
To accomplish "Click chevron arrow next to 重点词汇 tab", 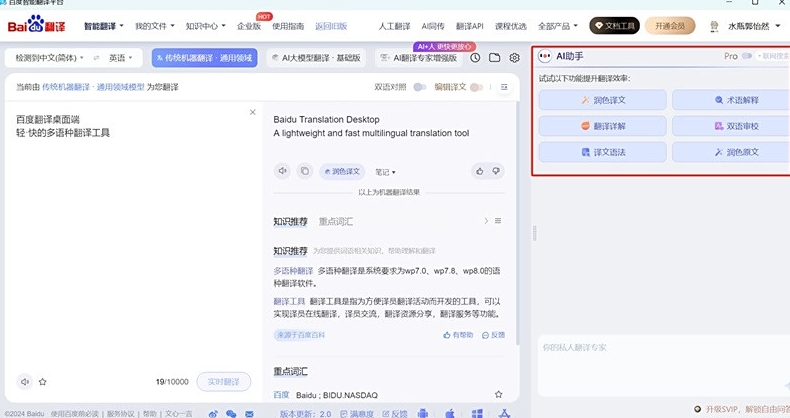I will coord(486,221).
